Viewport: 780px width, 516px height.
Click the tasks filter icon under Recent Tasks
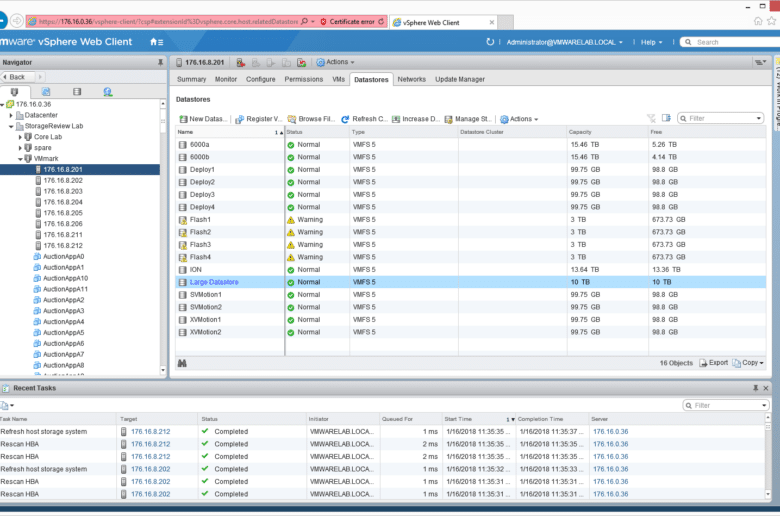[x=7, y=405]
